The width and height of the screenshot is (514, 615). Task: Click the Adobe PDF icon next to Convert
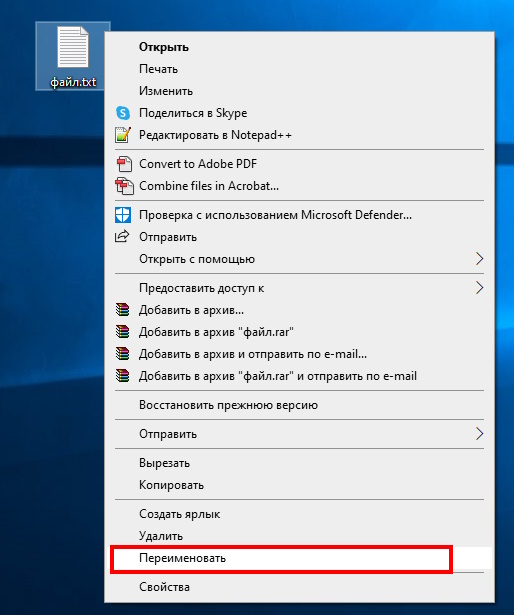(x=124, y=164)
